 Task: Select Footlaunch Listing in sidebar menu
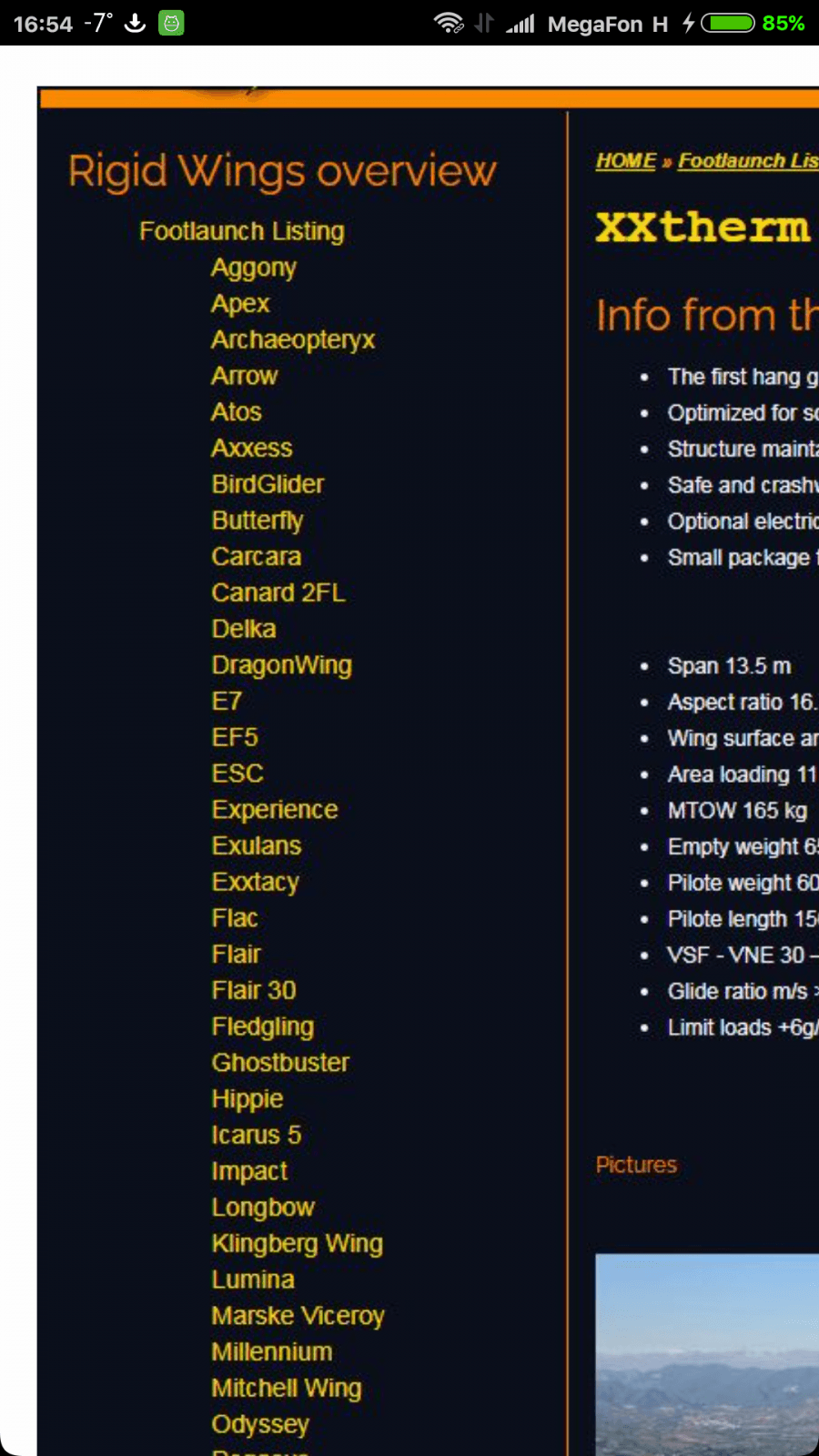pos(241,231)
